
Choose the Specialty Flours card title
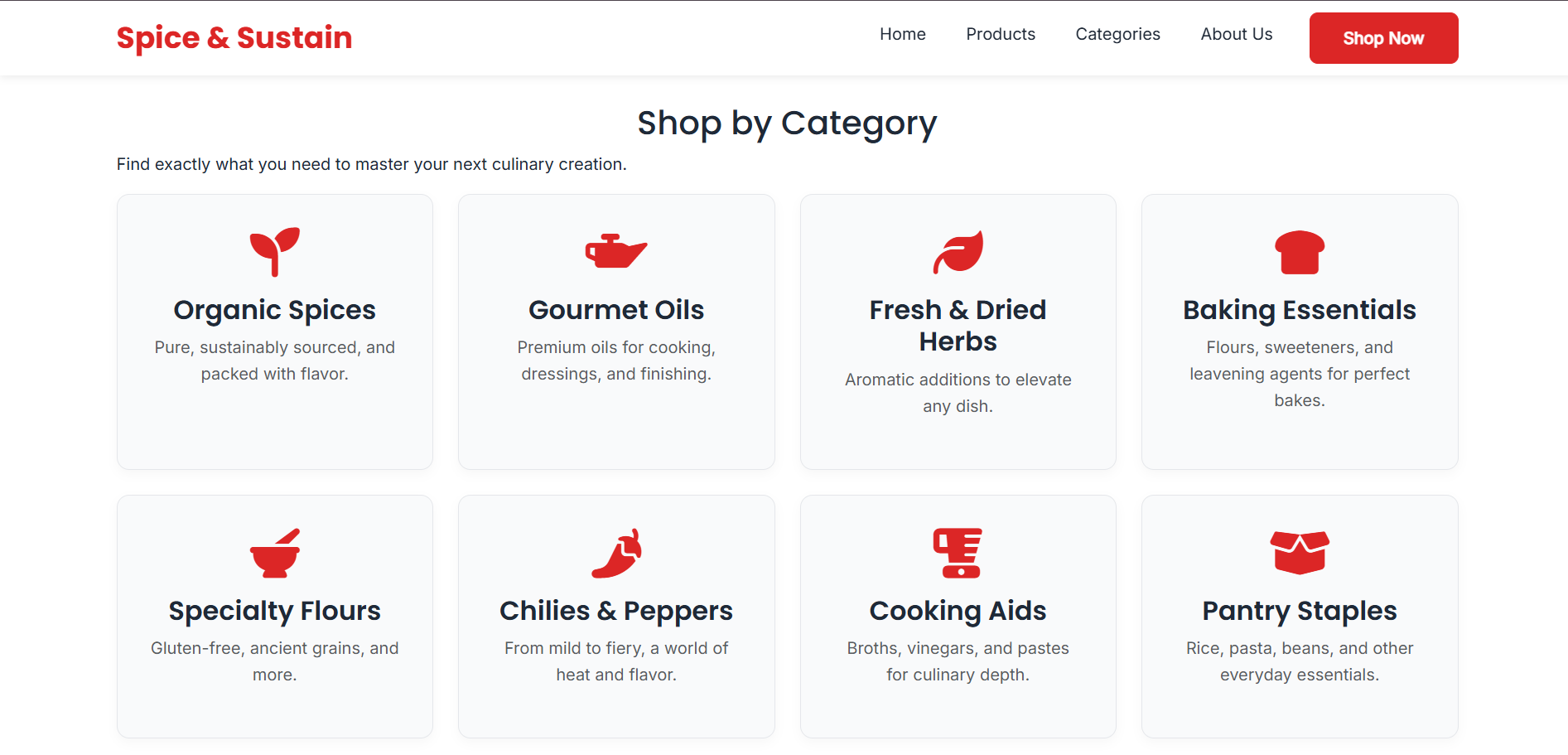click(275, 611)
